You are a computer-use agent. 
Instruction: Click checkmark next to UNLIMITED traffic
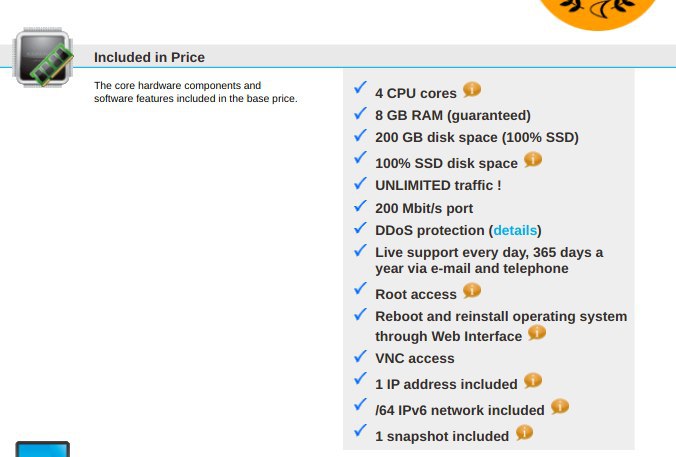(x=360, y=183)
